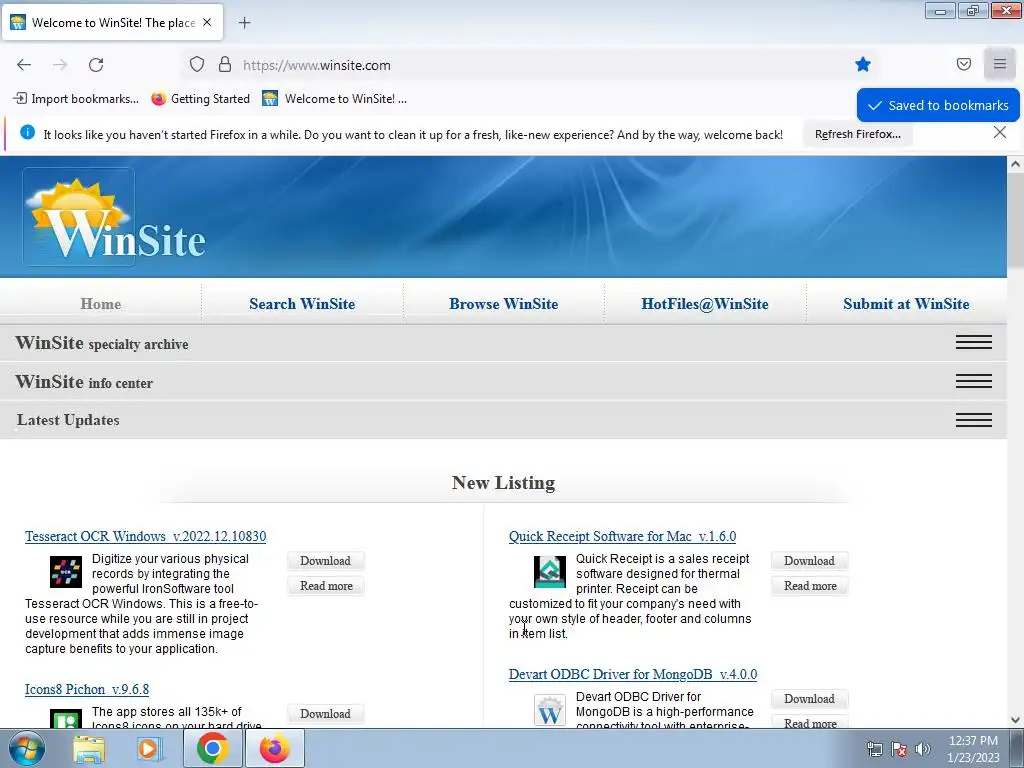The width and height of the screenshot is (1024, 768).
Task: Click the blue bookmark star
Action: coord(863,64)
